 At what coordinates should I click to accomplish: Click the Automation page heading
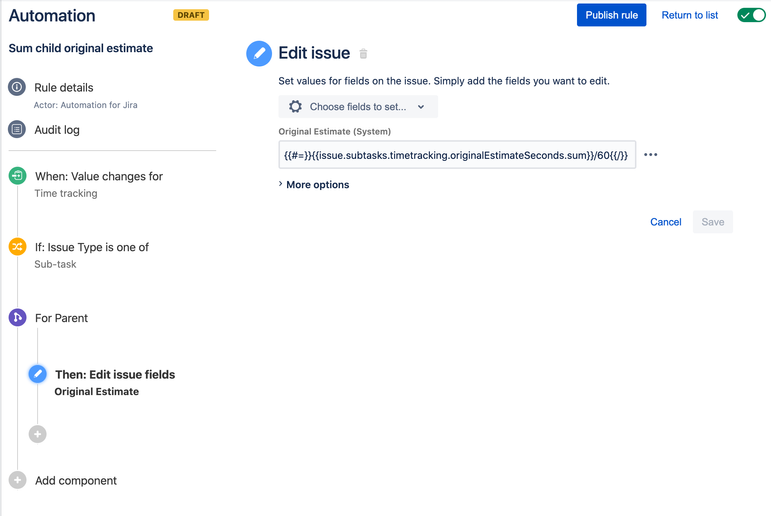[52, 16]
